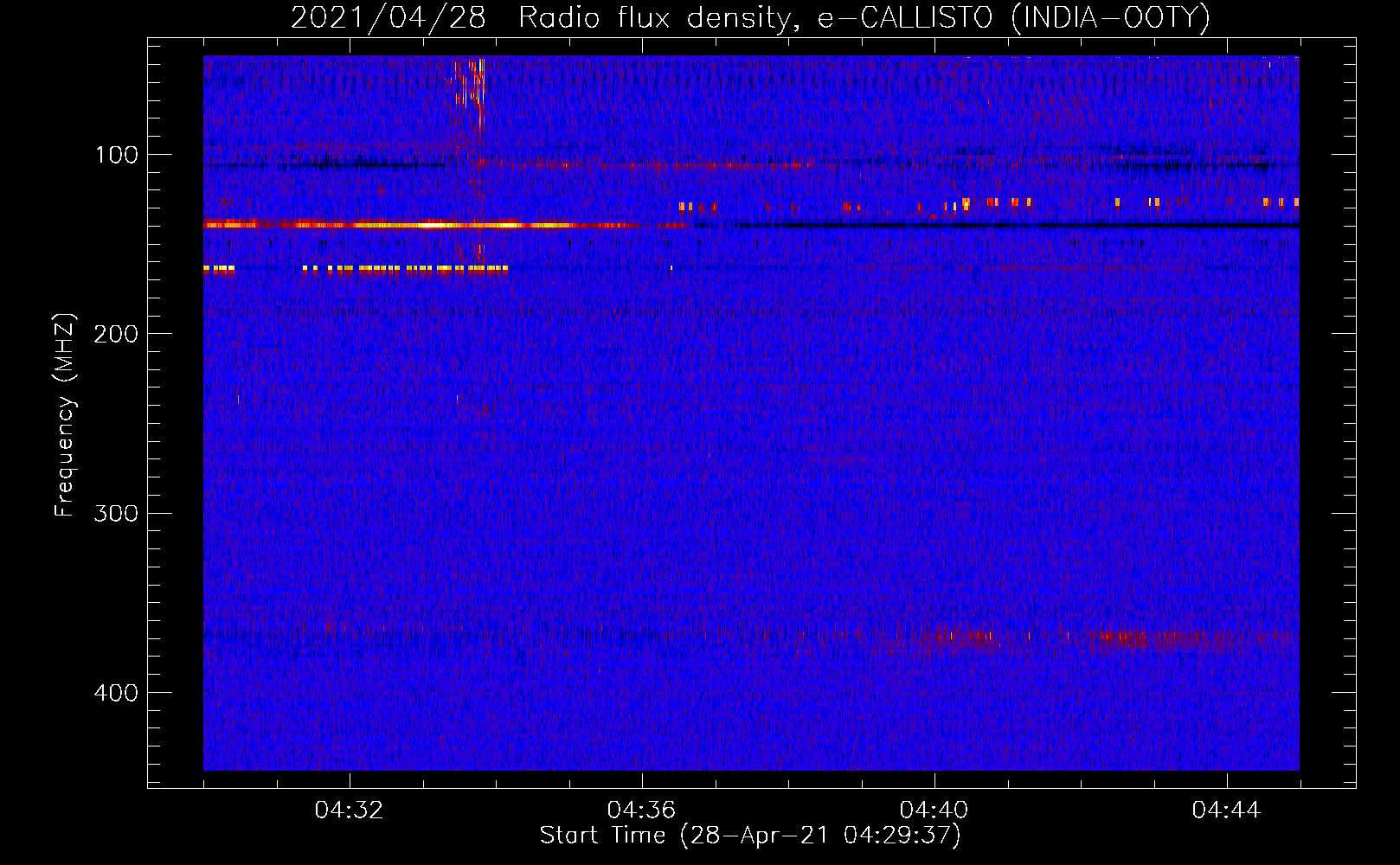
Task: Click the 'Frequency (MHZ)' axis label
Action: click(65, 415)
